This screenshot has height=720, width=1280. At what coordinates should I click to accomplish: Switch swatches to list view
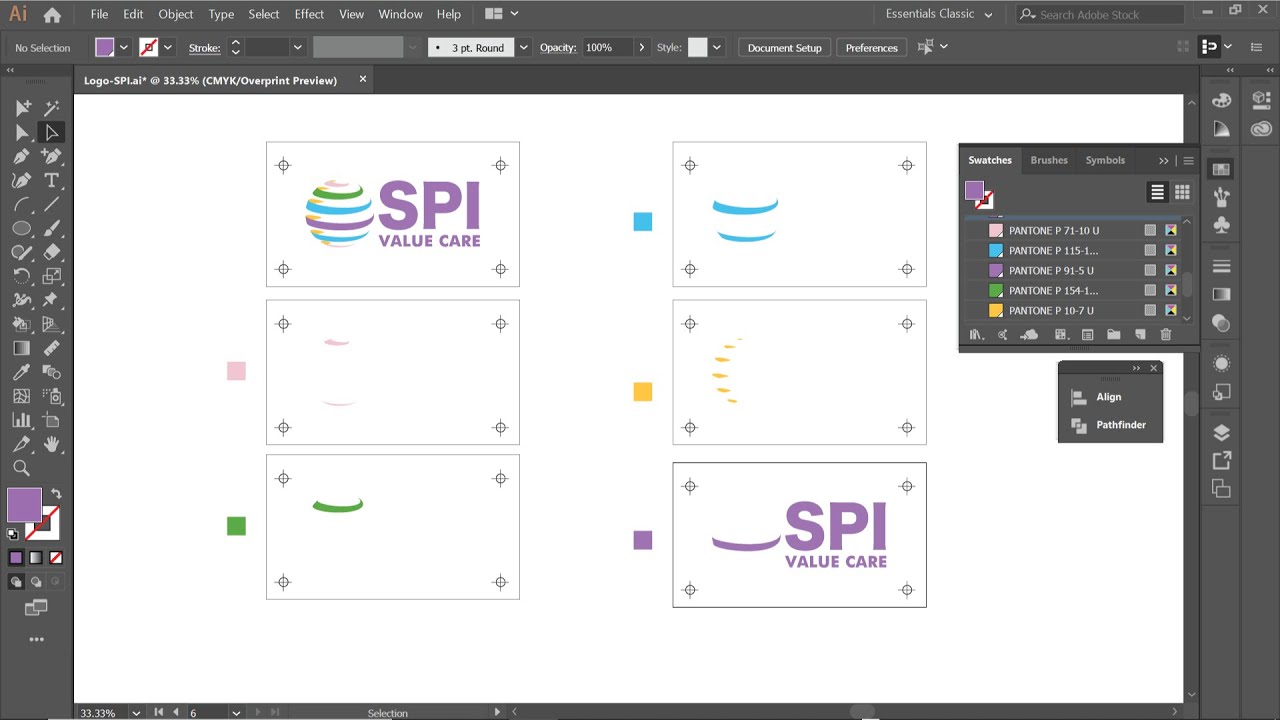(x=1157, y=192)
